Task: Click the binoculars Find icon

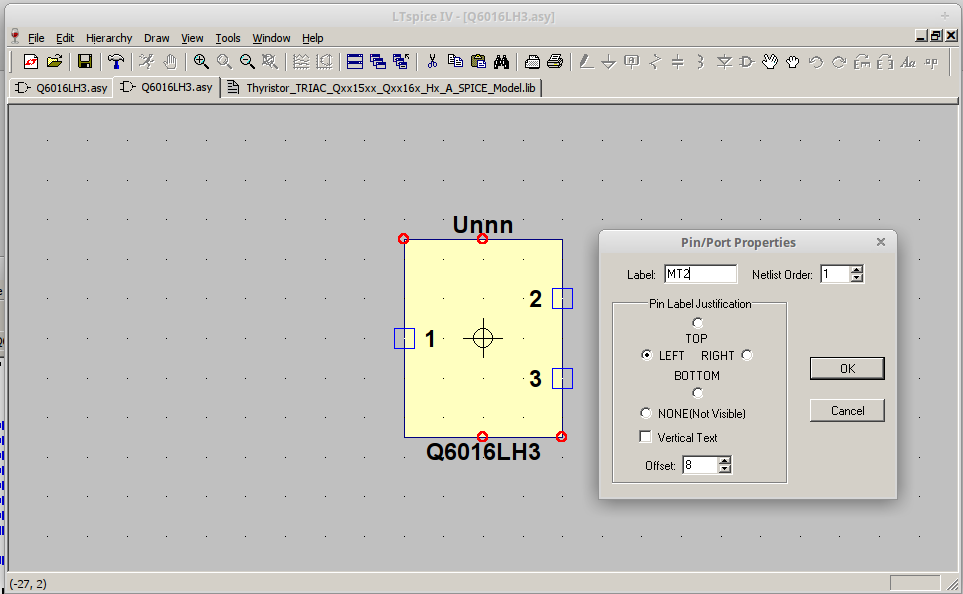Action: click(x=501, y=62)
